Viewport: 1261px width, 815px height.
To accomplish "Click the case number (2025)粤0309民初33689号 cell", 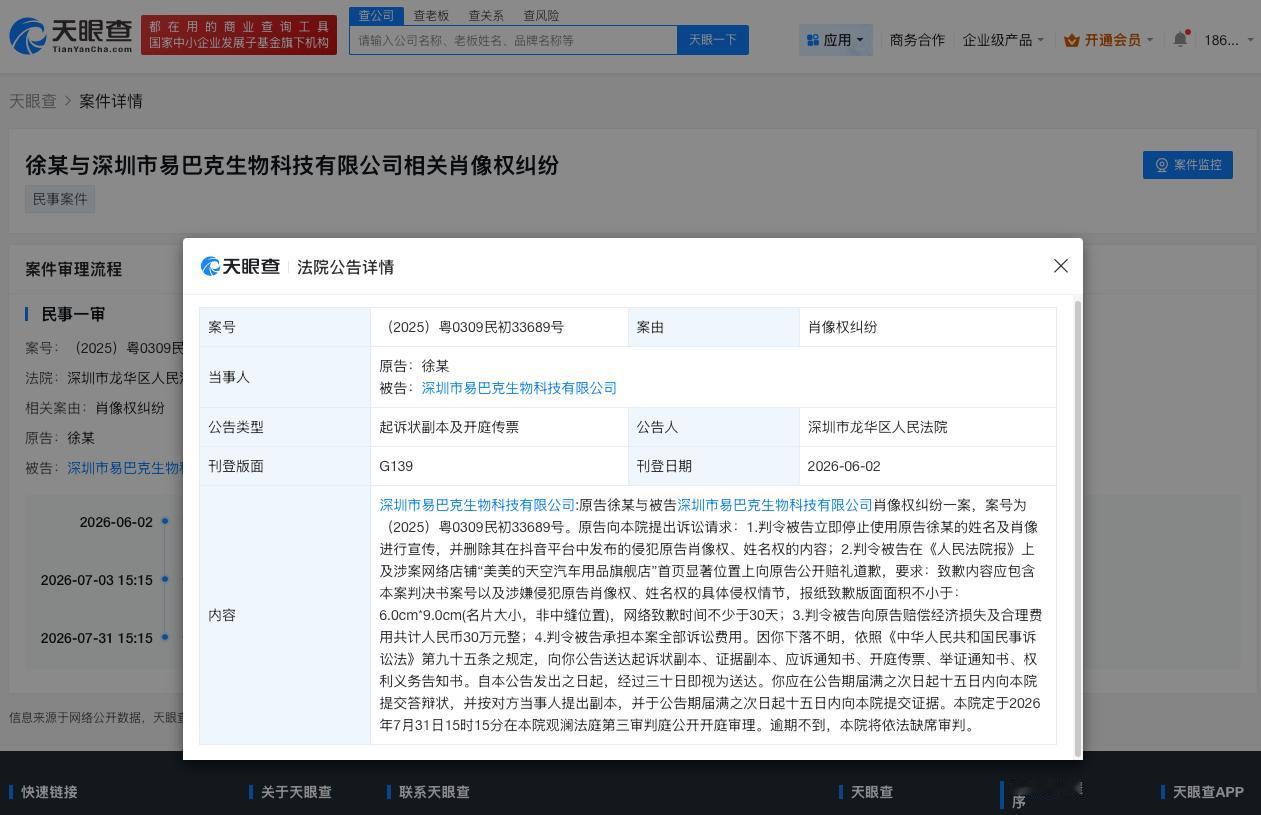I will (x=499, y=327).
